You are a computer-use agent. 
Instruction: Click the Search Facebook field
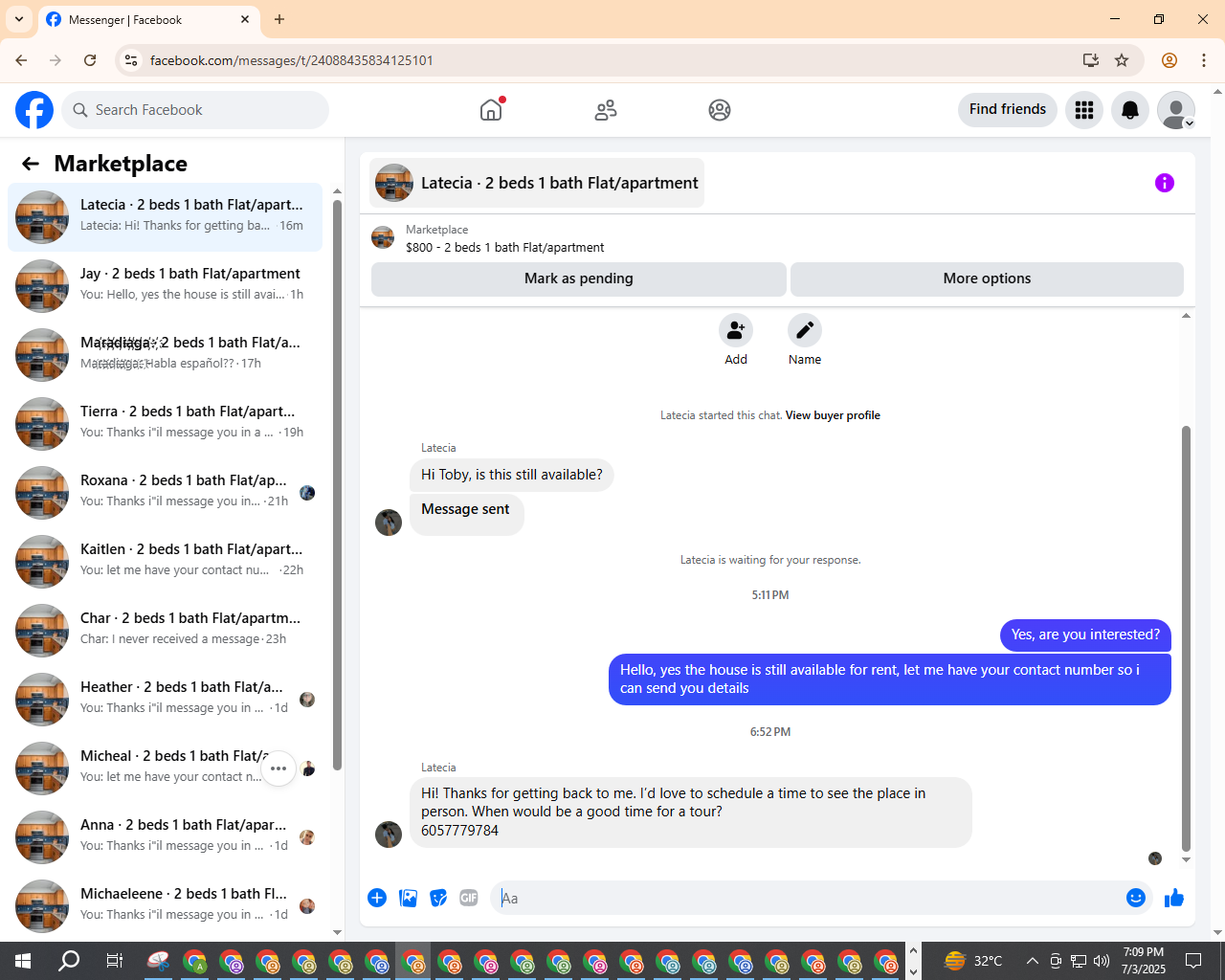195,110
